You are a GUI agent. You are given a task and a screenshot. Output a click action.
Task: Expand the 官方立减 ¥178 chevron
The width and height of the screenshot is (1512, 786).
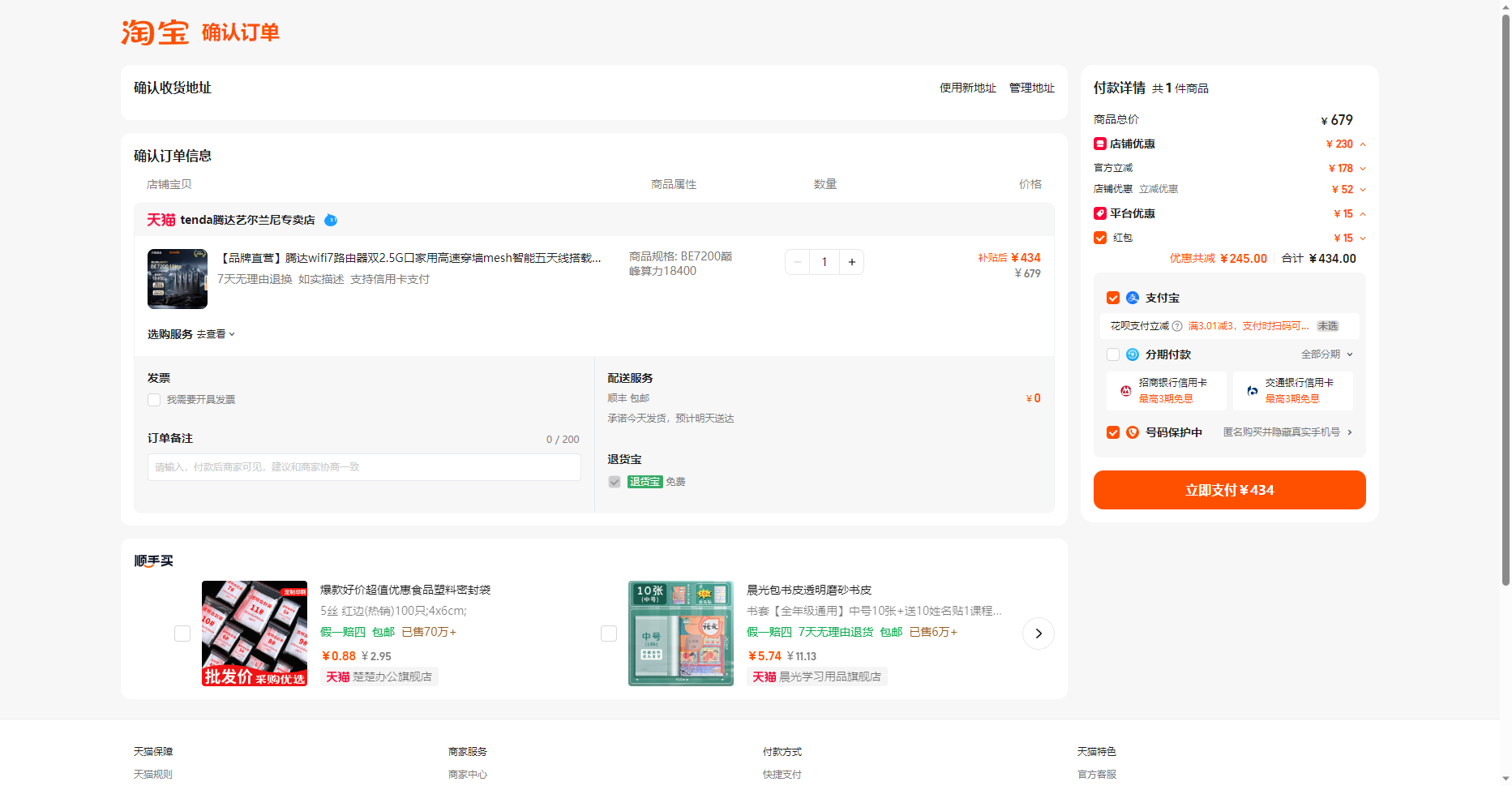(x=1363, y=169)
